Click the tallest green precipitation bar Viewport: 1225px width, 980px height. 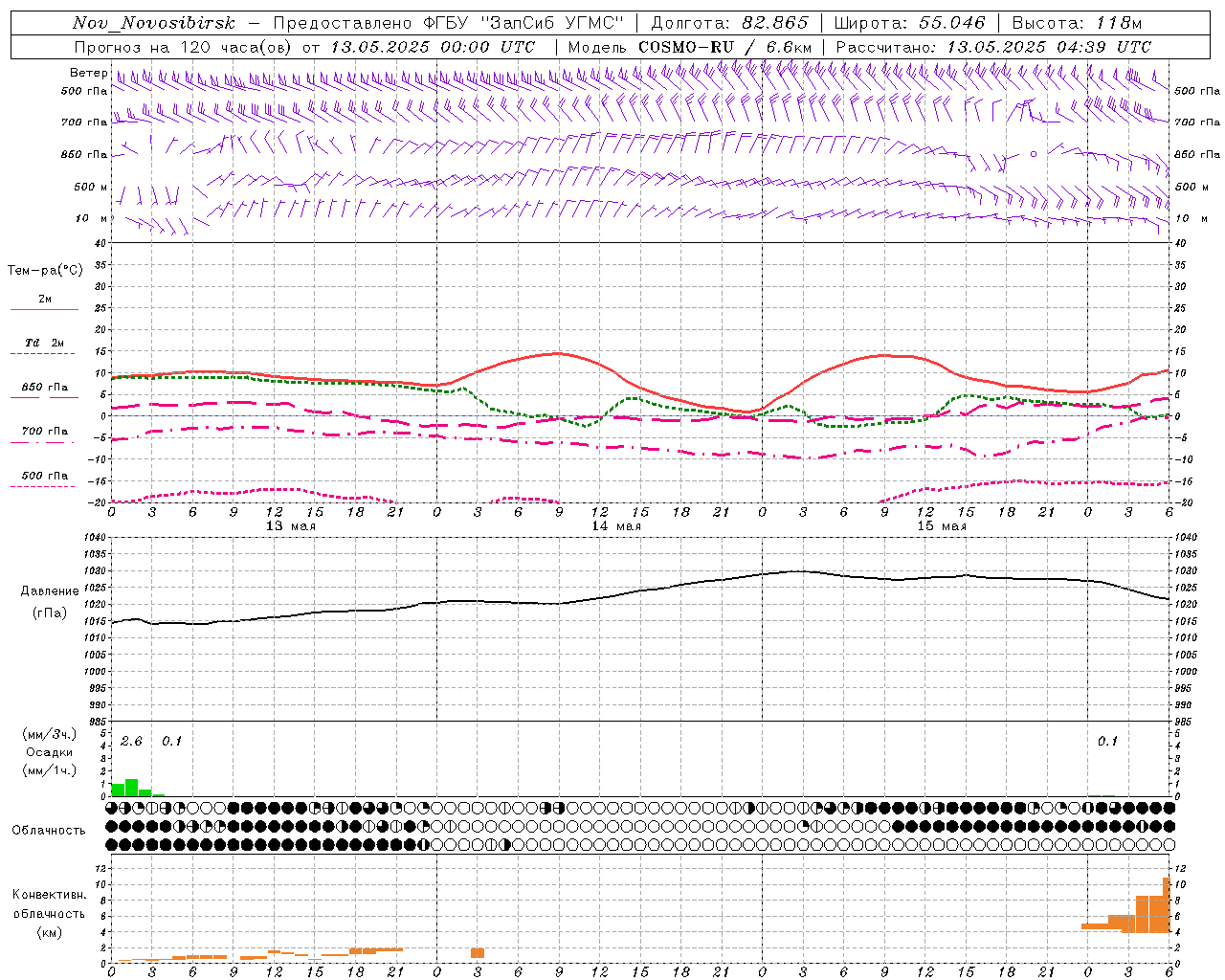pyautogui.click(x=132, y=788)
